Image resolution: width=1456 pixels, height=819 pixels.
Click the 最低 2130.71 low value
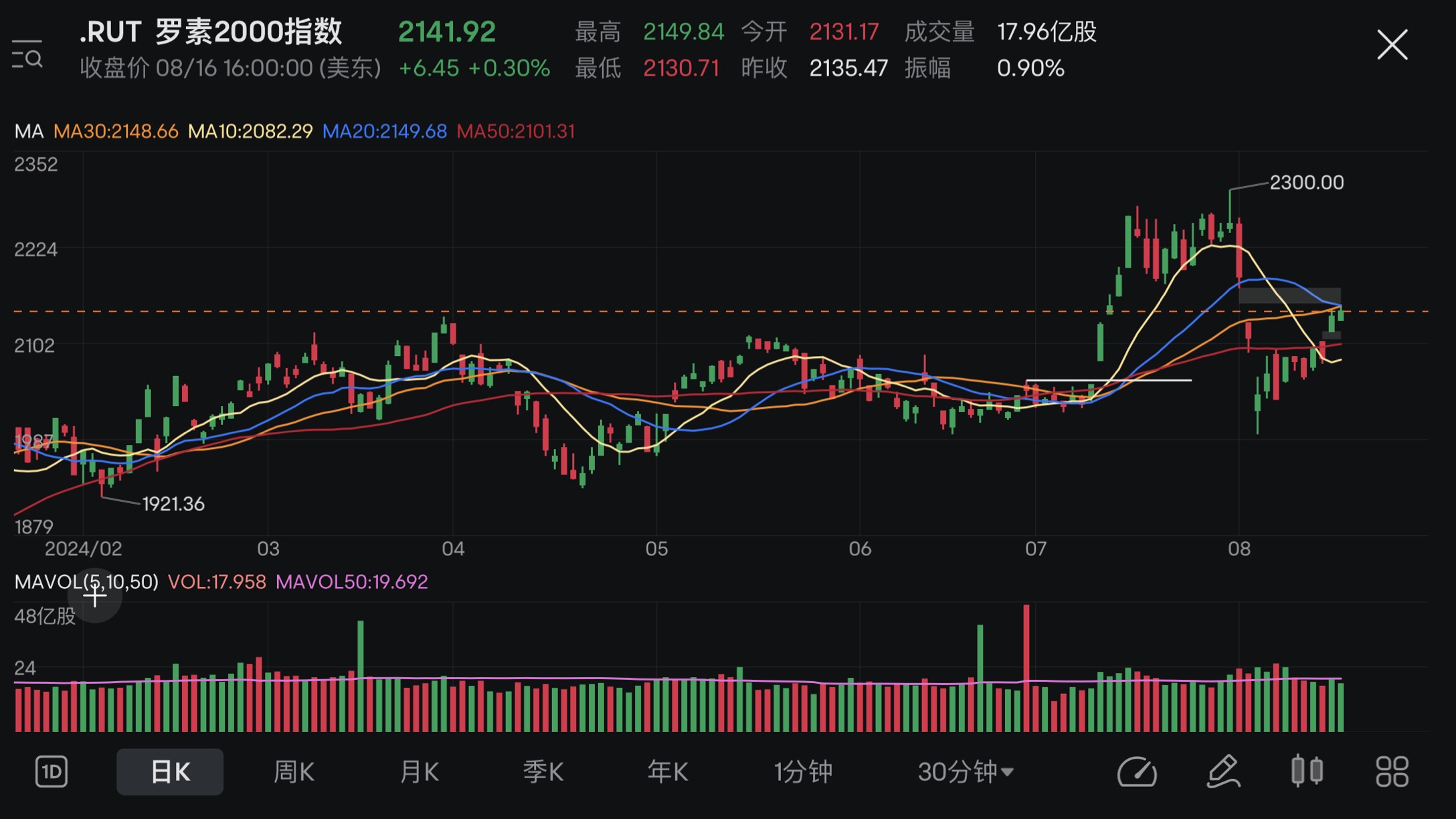click(647, 68)
